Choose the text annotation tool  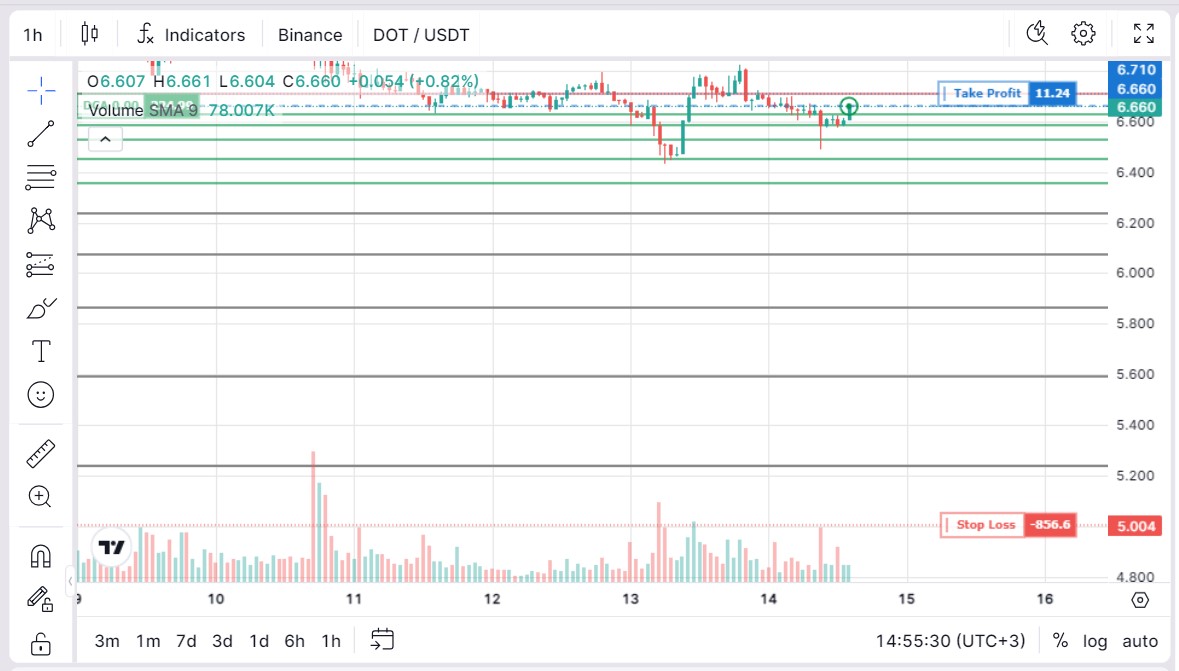(41, 351)
